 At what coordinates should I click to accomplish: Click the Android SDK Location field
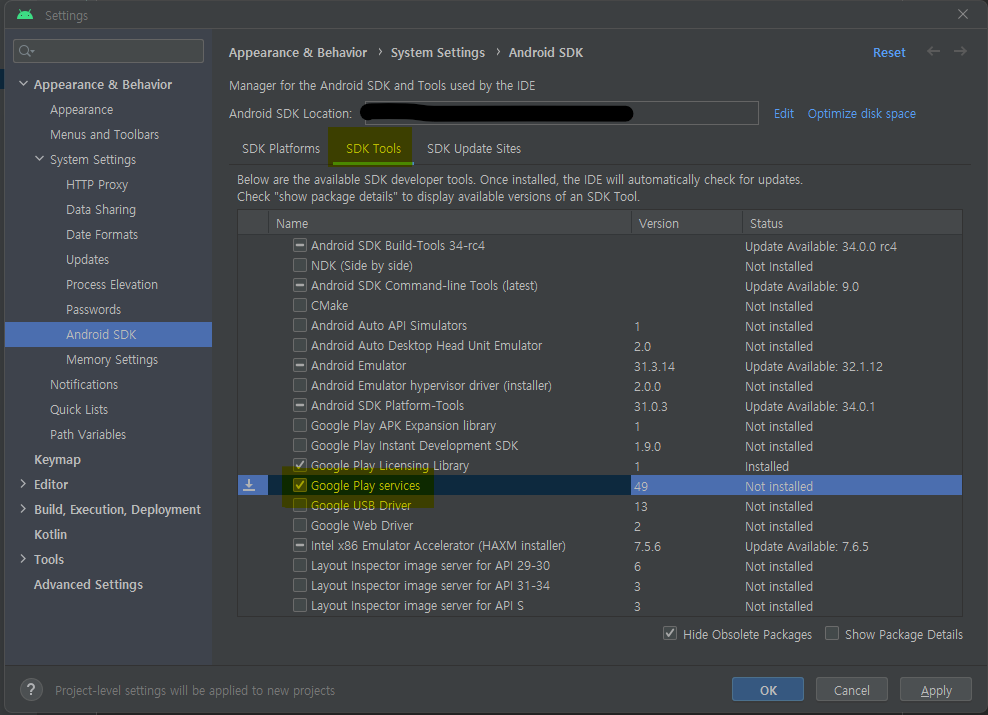tap(561, 113)
